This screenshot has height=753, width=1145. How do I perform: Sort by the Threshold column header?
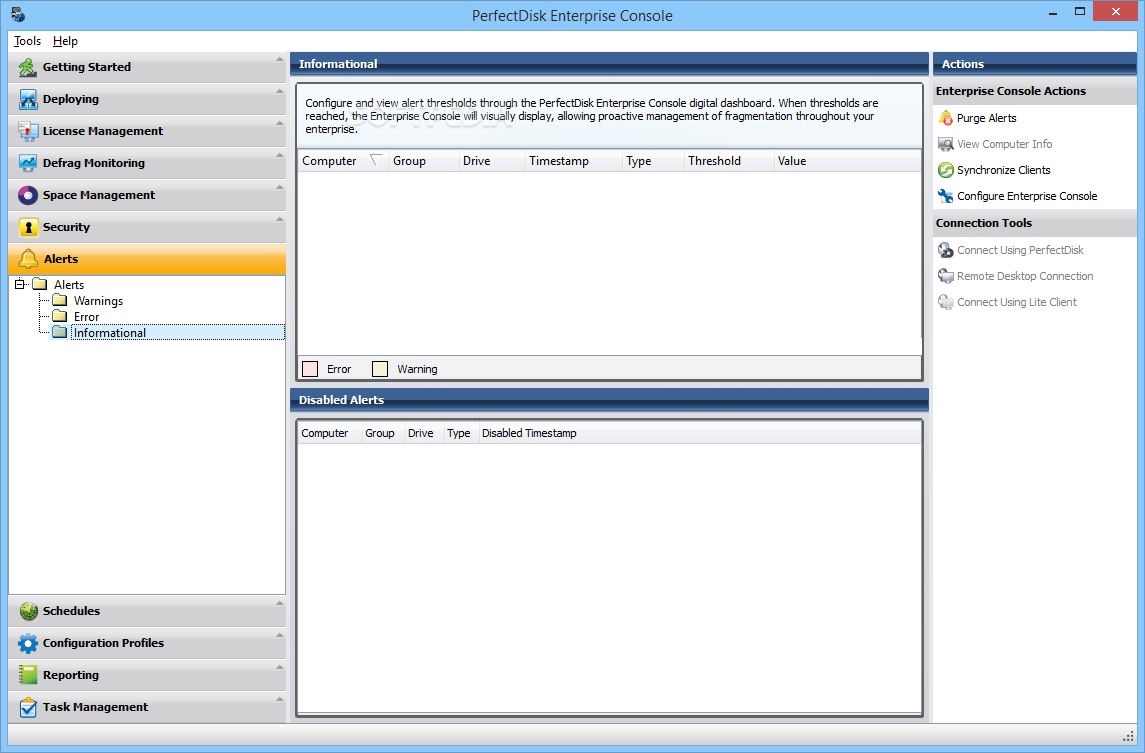click(x=728, y=161)
